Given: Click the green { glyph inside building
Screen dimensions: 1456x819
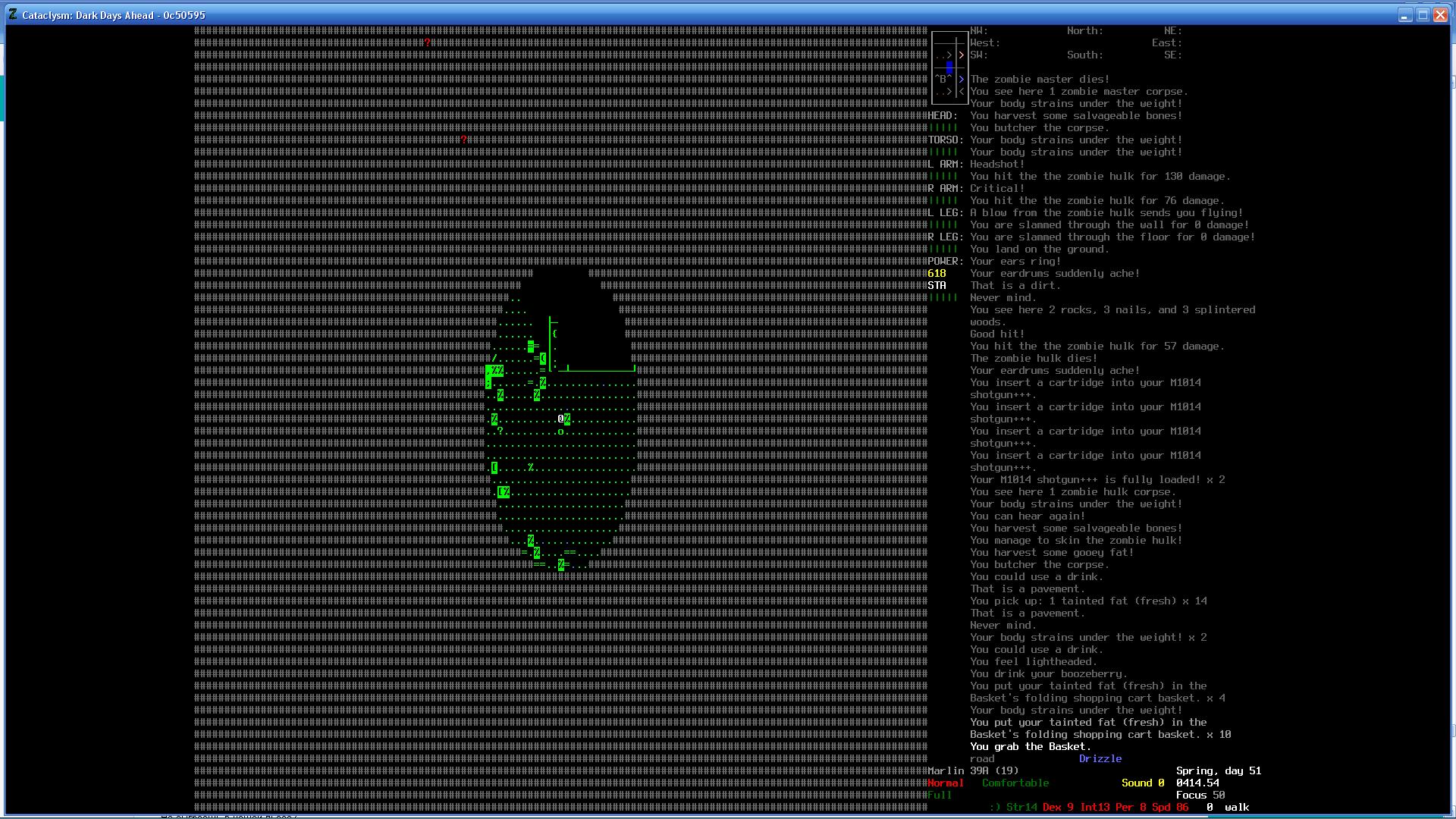Looking at the screenshot, I should point(555,334).
